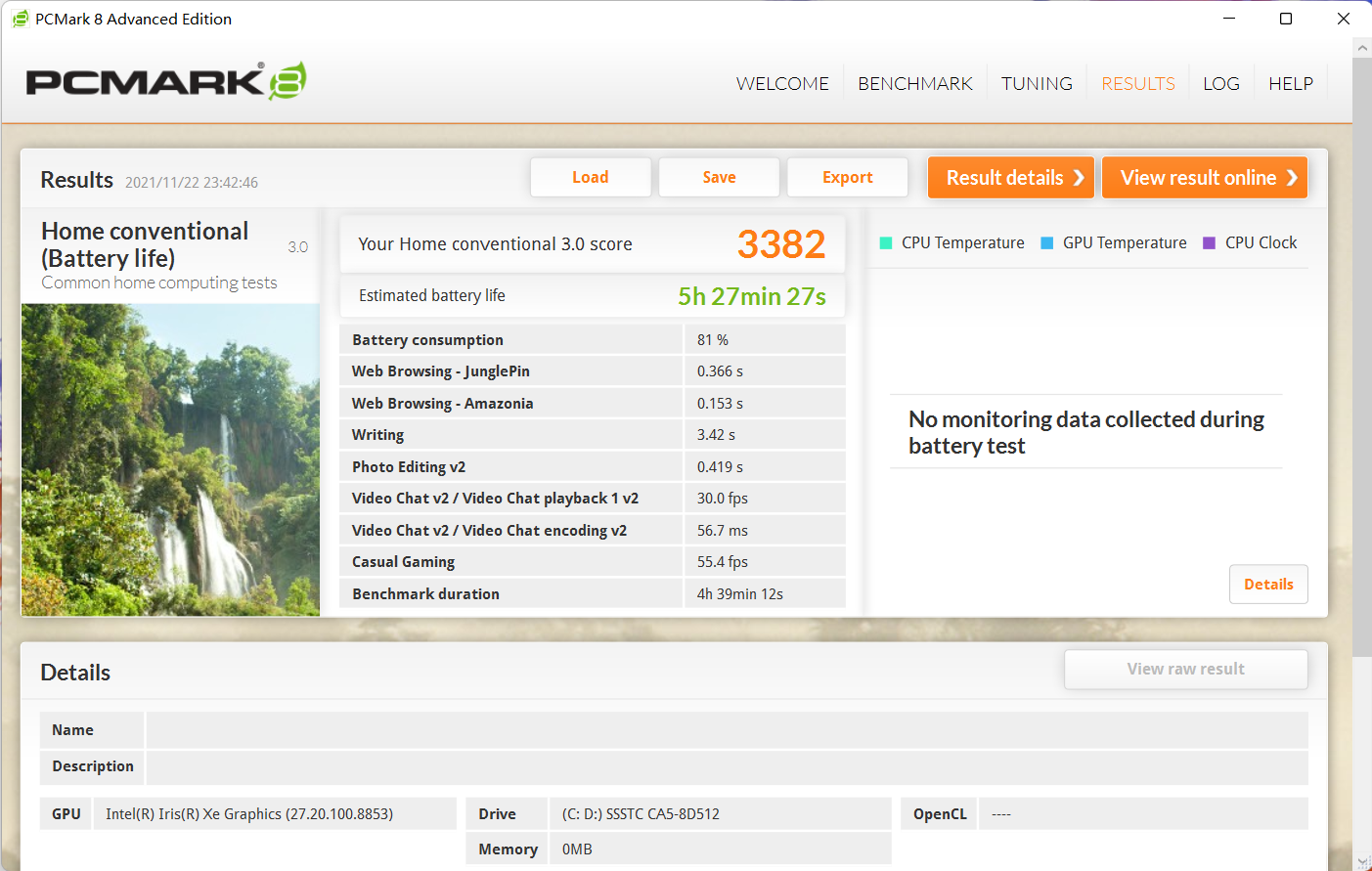Viewport: 1372px width, 871px height.
Task: Click the Details button in monitoring panel
Action: coord(1268,584)
